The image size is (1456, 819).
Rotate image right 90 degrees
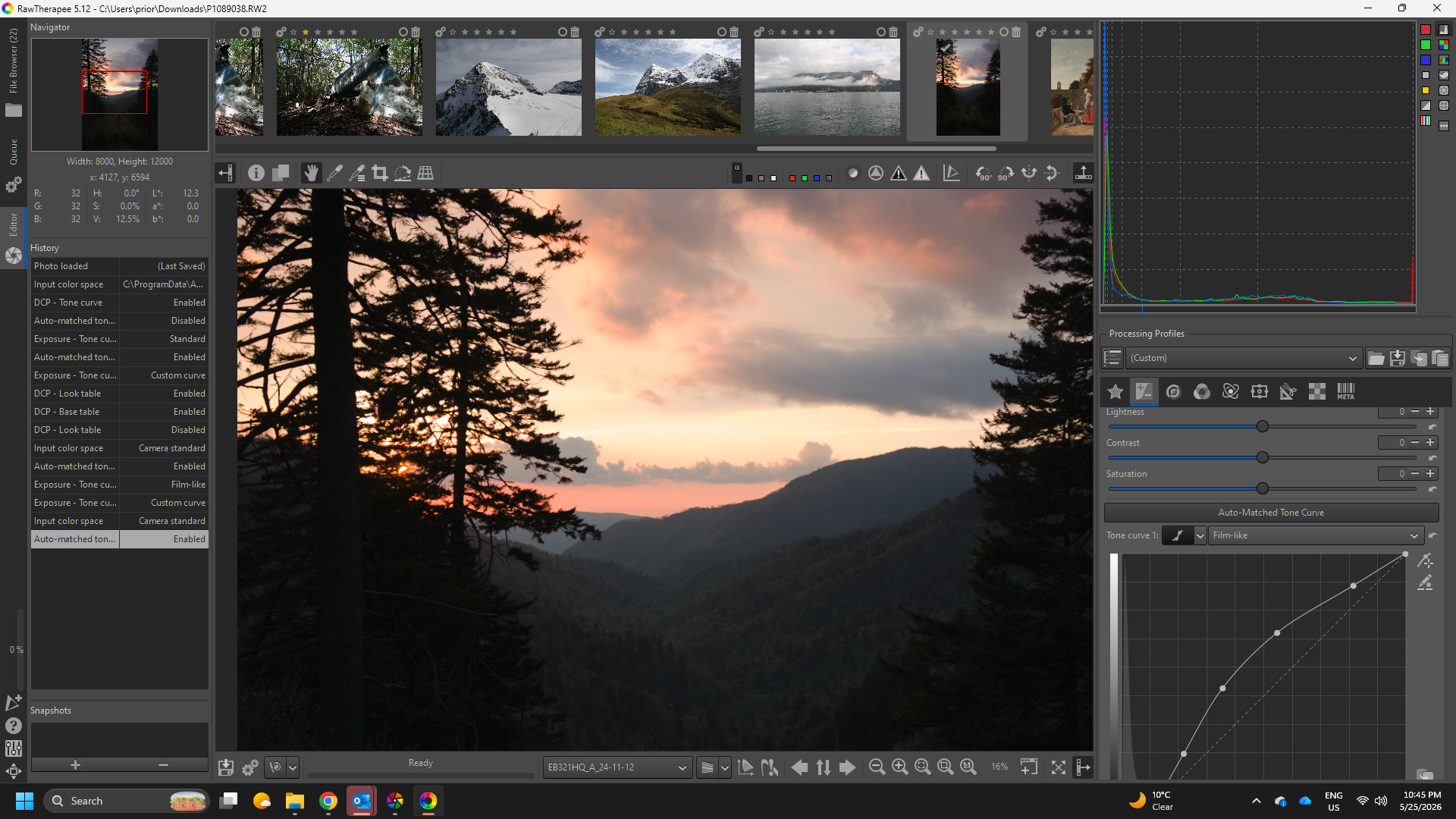pyautogui.click(x=1006, y=173)
